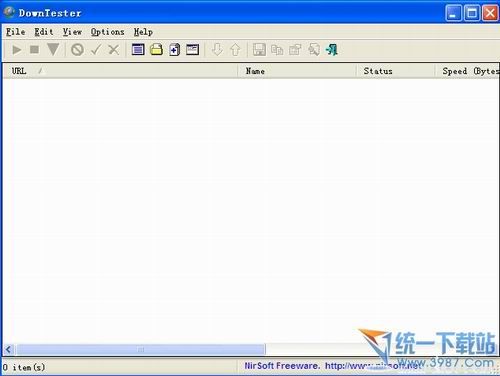Open the File menu
500x376 pixels.
16,32
